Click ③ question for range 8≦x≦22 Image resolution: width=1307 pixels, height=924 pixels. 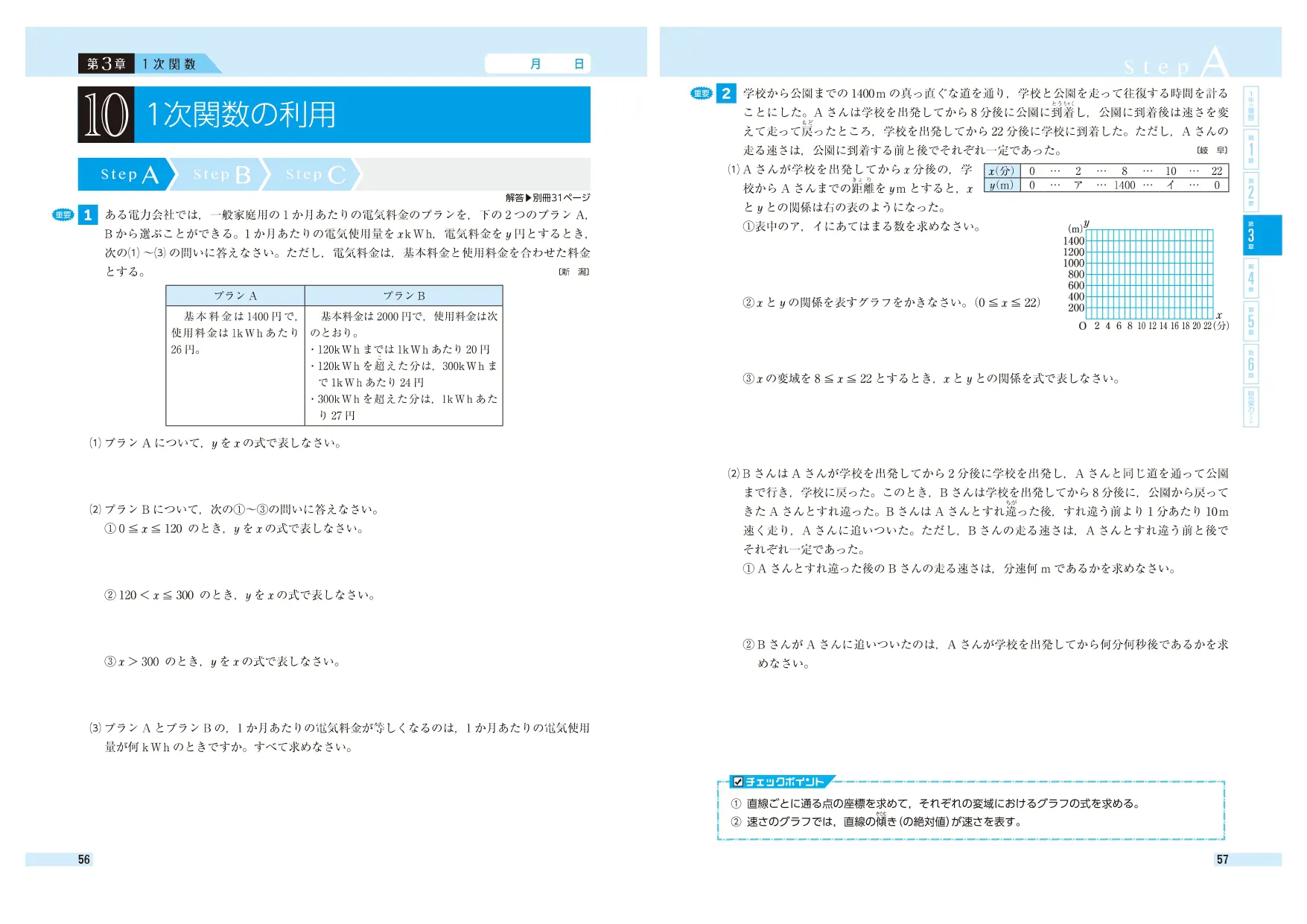pos(932,378)
